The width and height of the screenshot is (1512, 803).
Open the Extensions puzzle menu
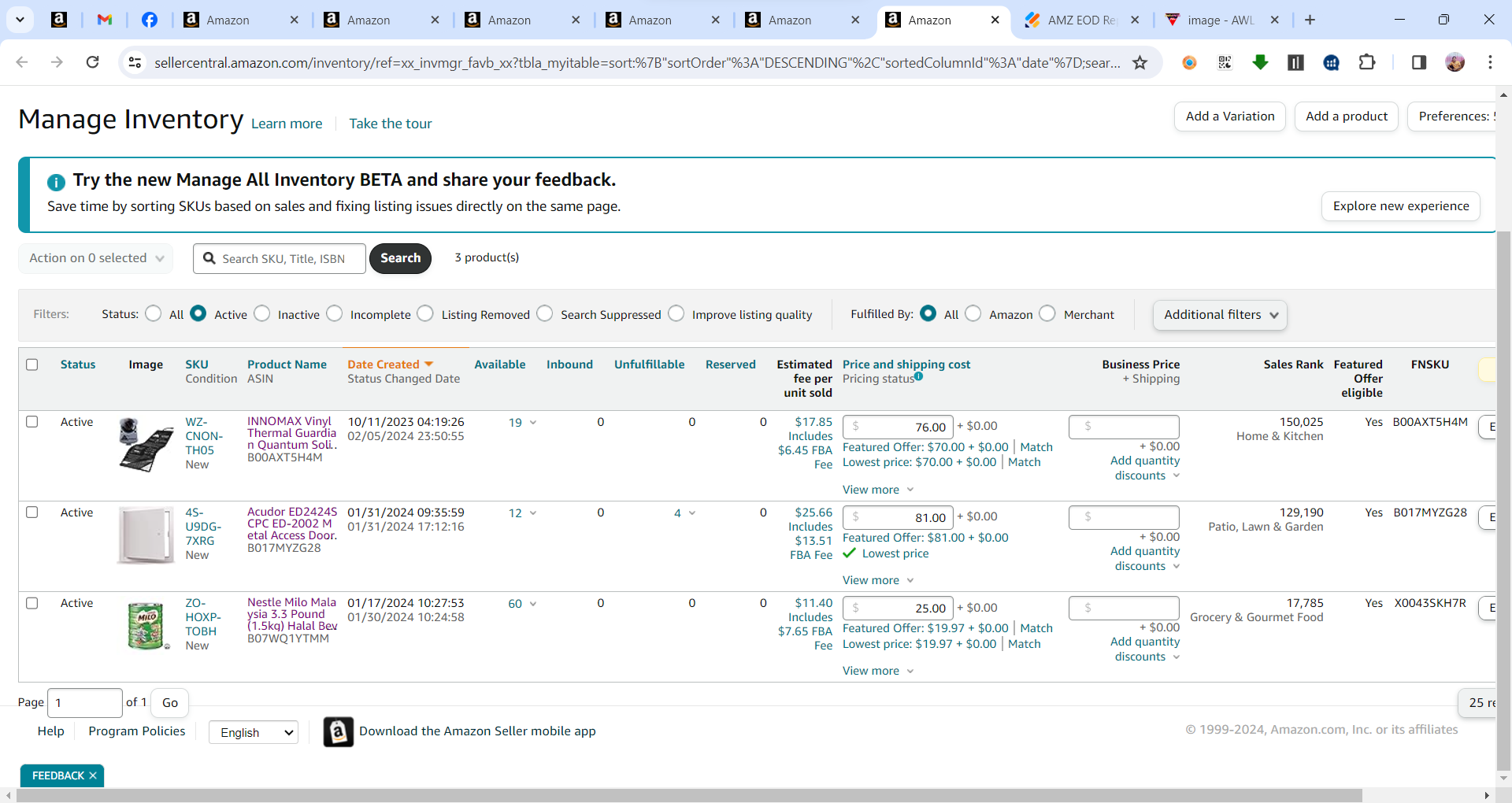tap(1367, 62)
